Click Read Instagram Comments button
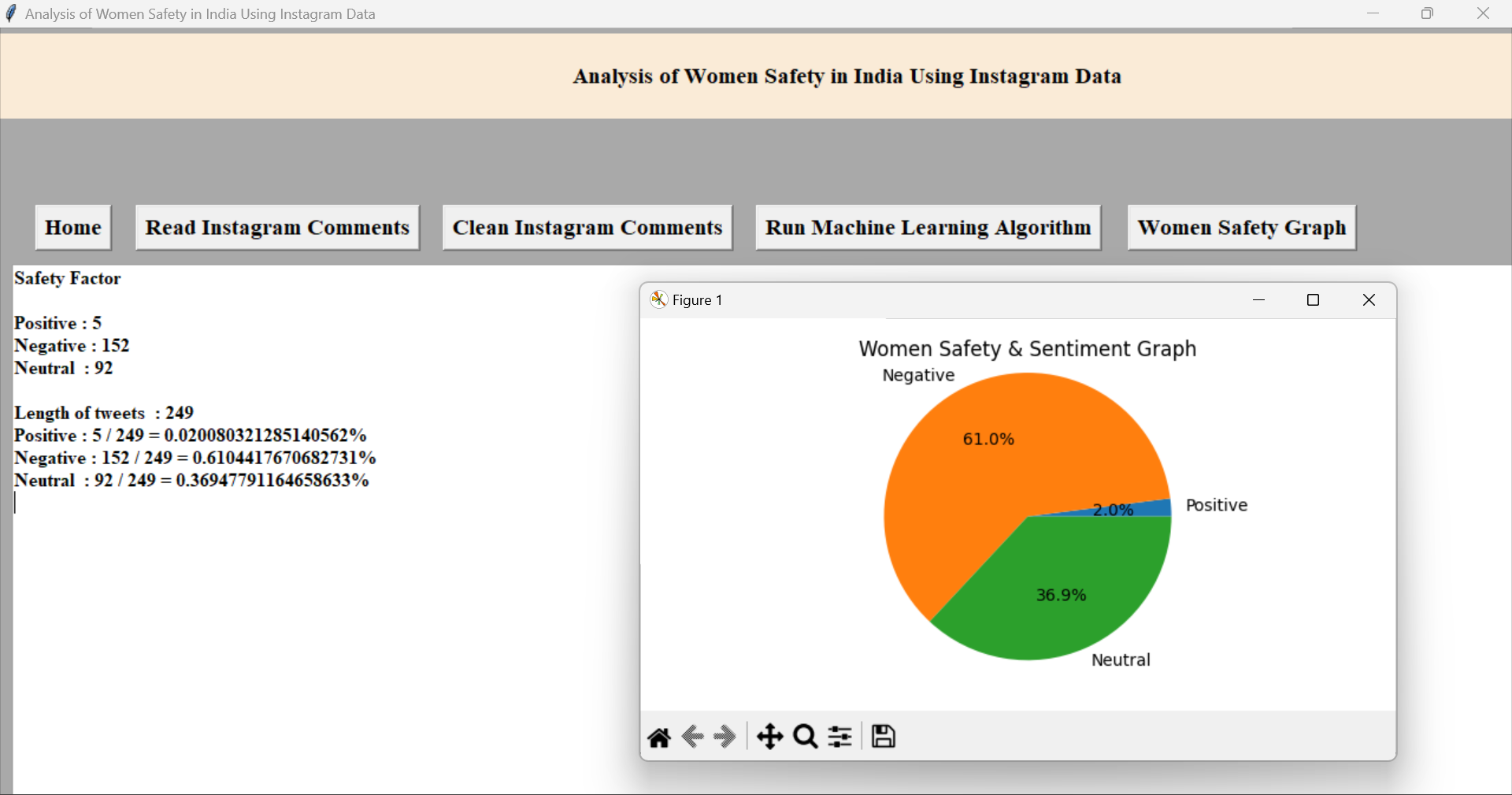The image size is (1512, 795). click(277, 228)
